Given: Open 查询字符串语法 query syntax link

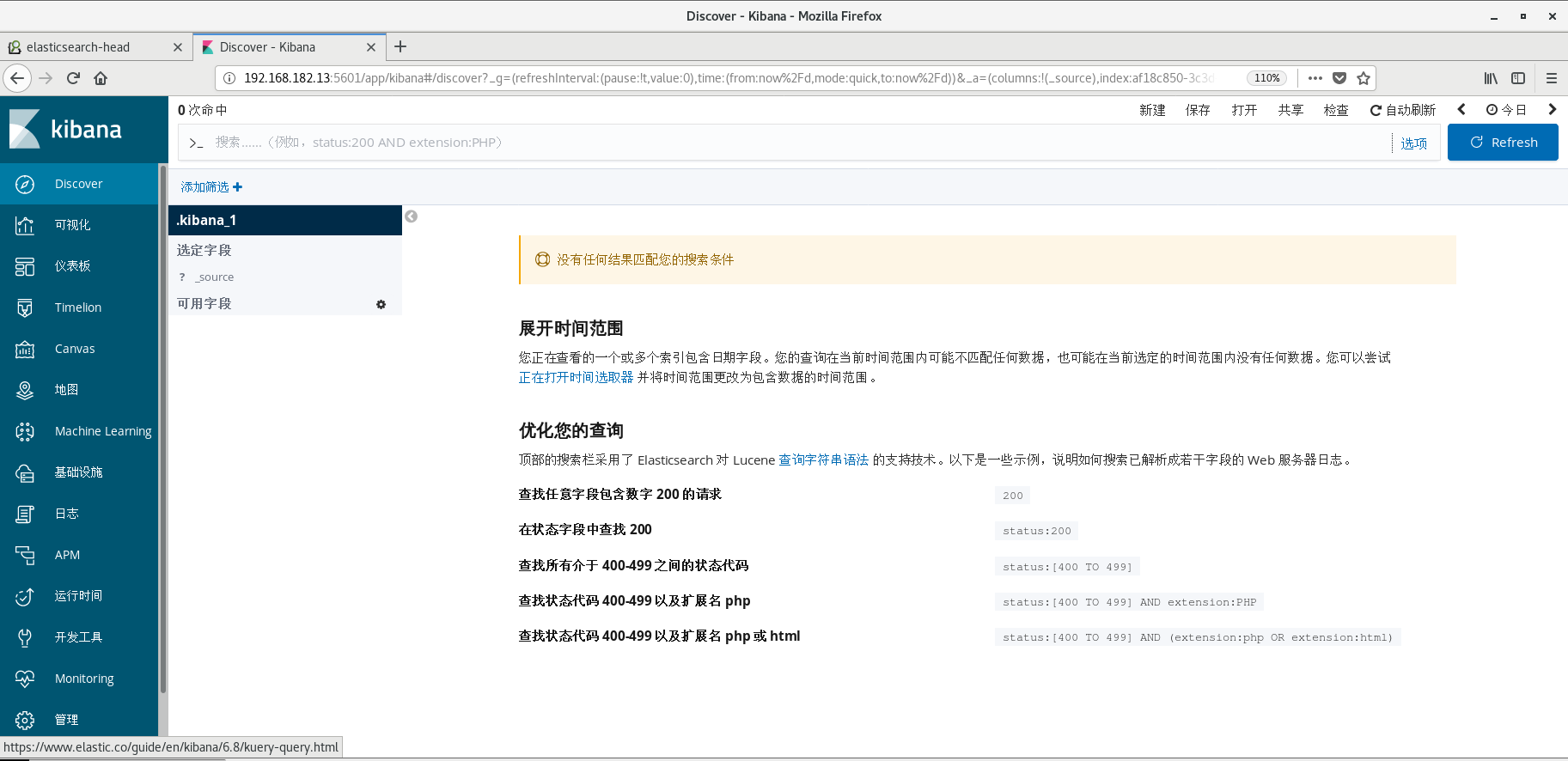Looking at the screenshot, I should pyautogui.click(x=823, y=460).
